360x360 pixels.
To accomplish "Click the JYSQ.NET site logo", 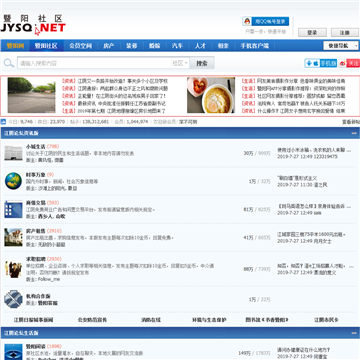I will 33,24.
